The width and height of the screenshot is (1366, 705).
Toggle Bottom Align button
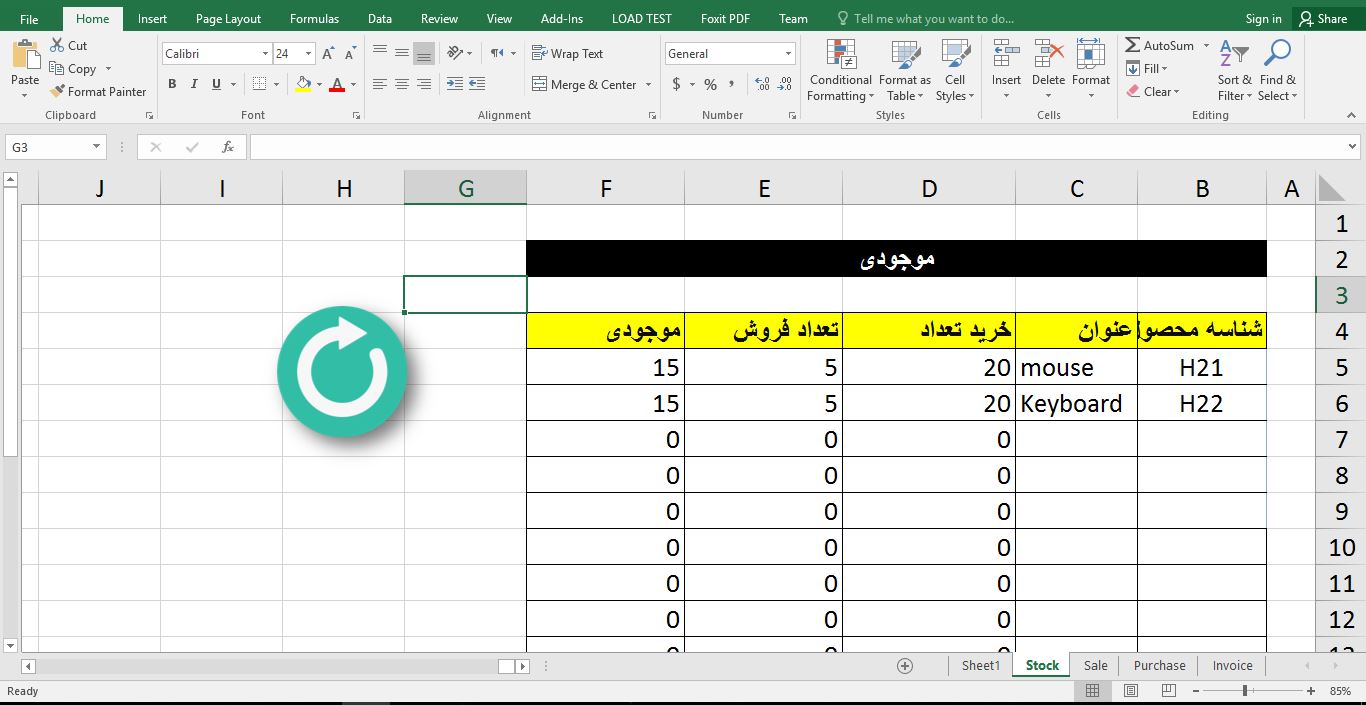click(424, 53)
